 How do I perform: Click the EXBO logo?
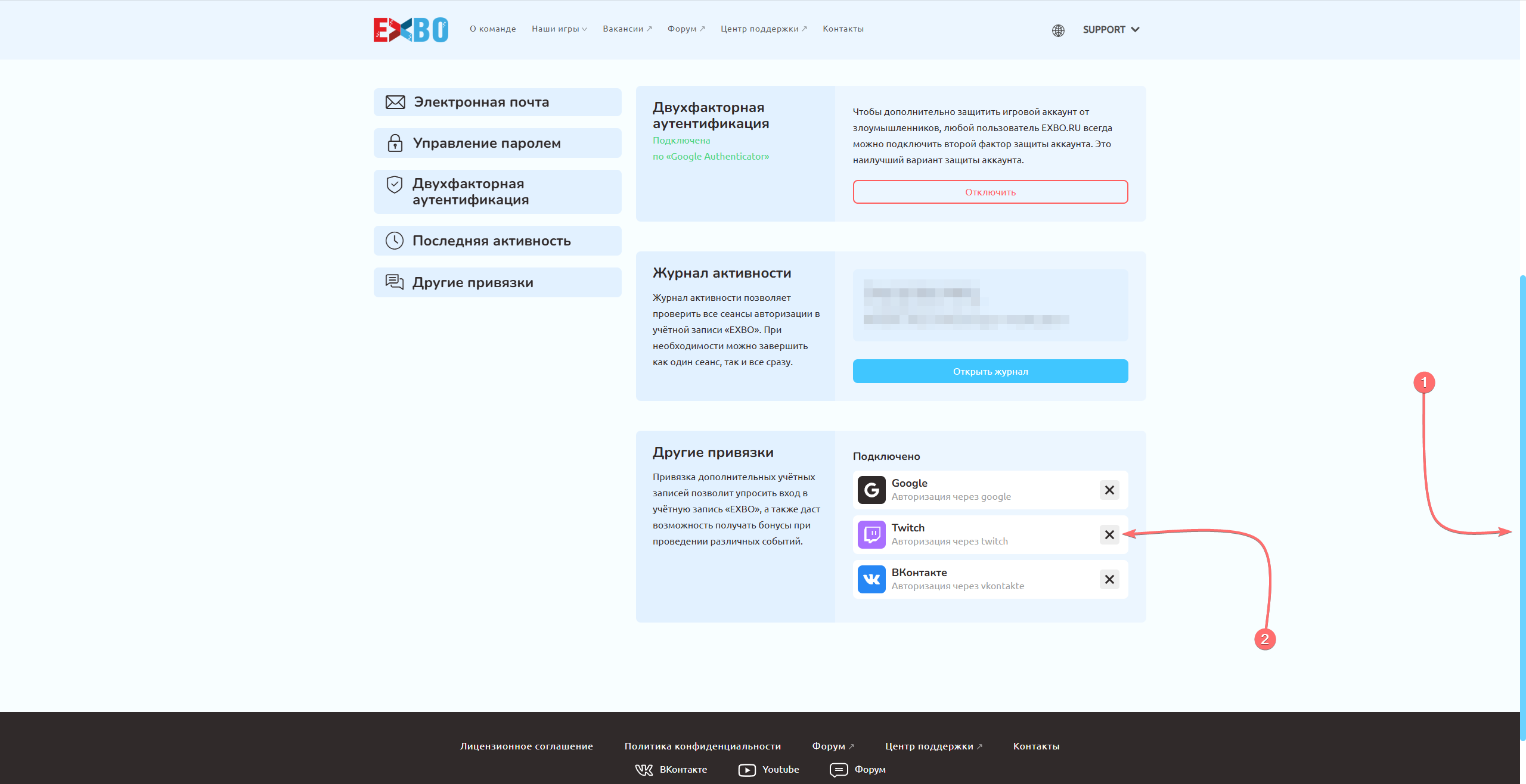[x=411, y=30]
